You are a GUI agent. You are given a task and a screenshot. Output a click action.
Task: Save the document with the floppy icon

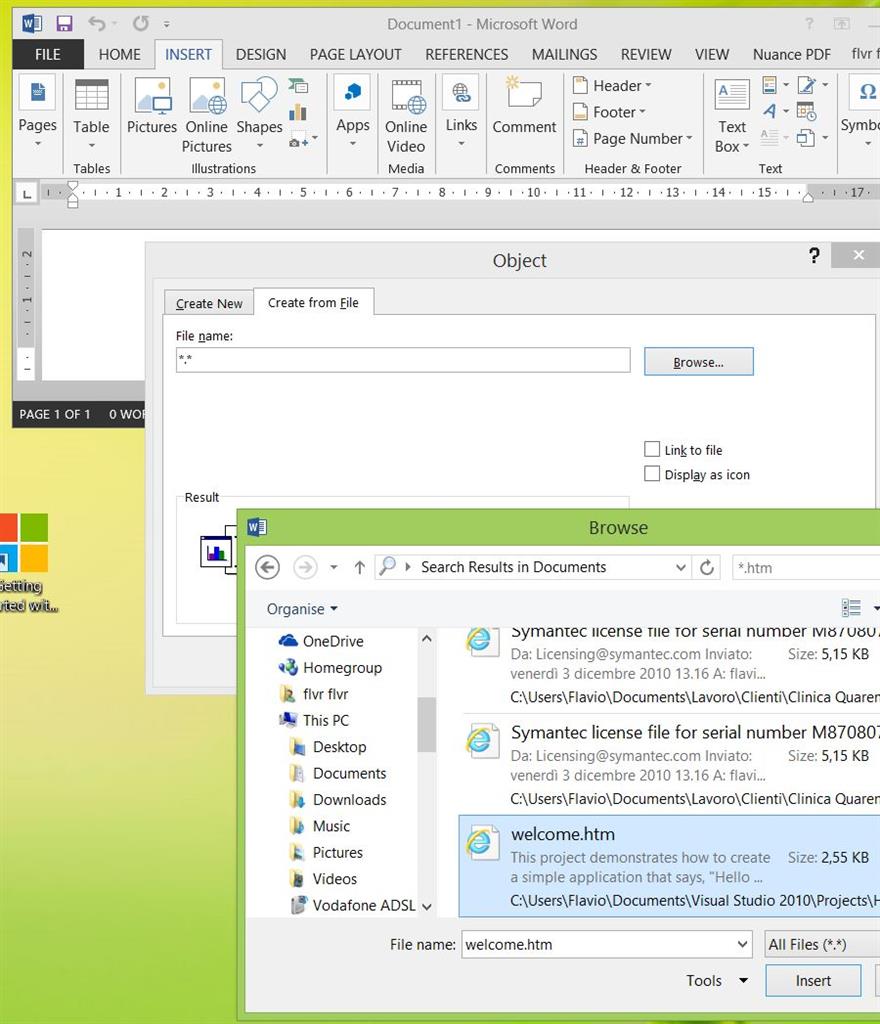pos(64,24)
